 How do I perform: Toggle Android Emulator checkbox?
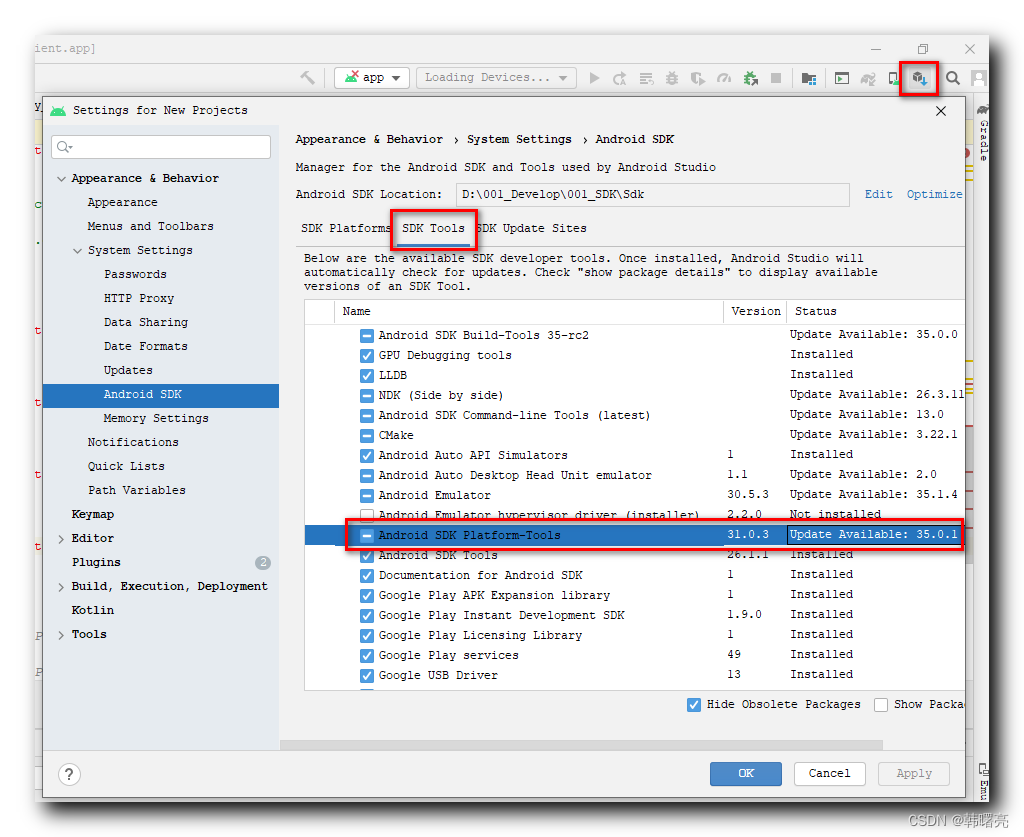pyautogui.click(x=367, y=496)
